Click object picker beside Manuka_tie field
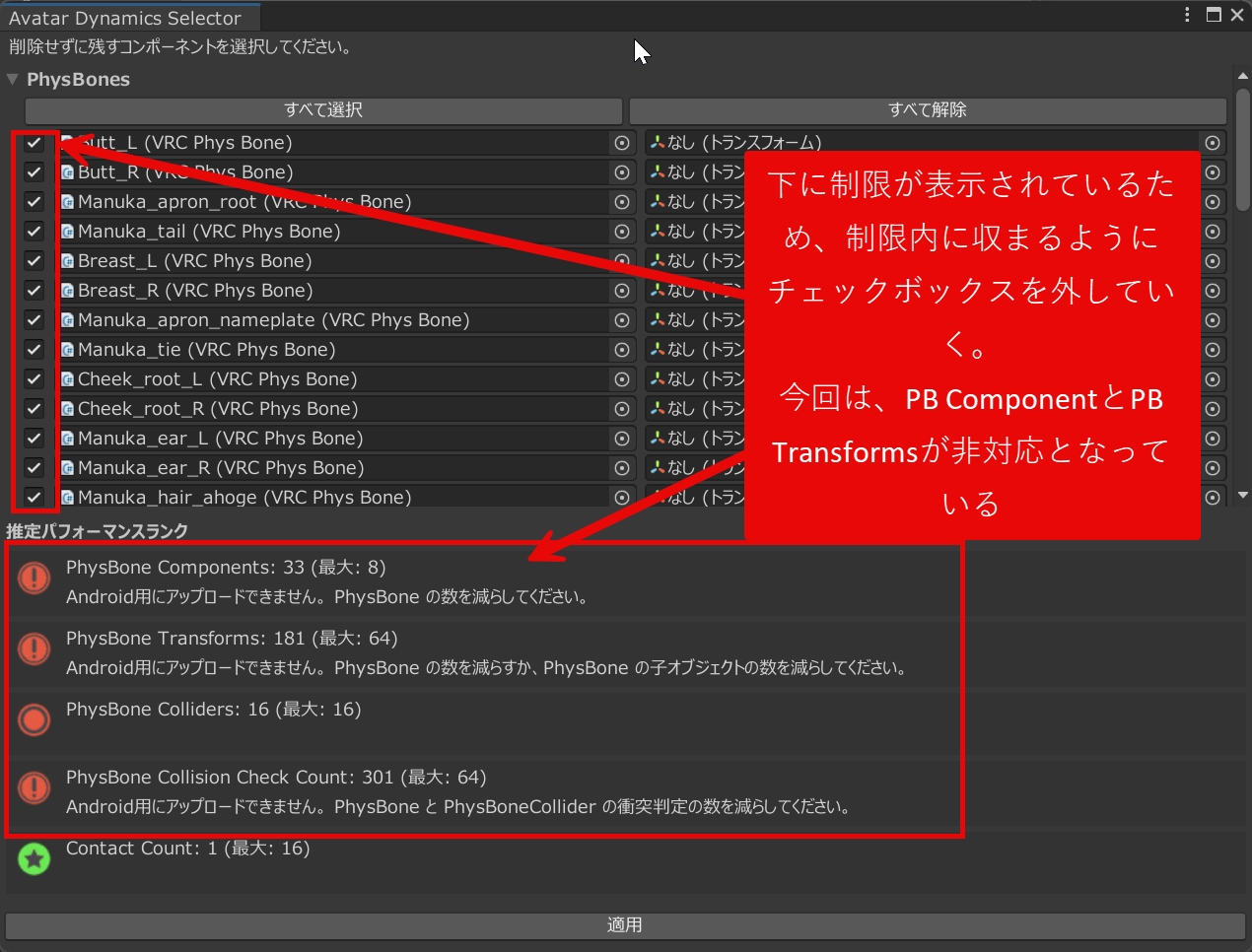The height and width of the screenshot is (952, 1252). coord(621,350)
